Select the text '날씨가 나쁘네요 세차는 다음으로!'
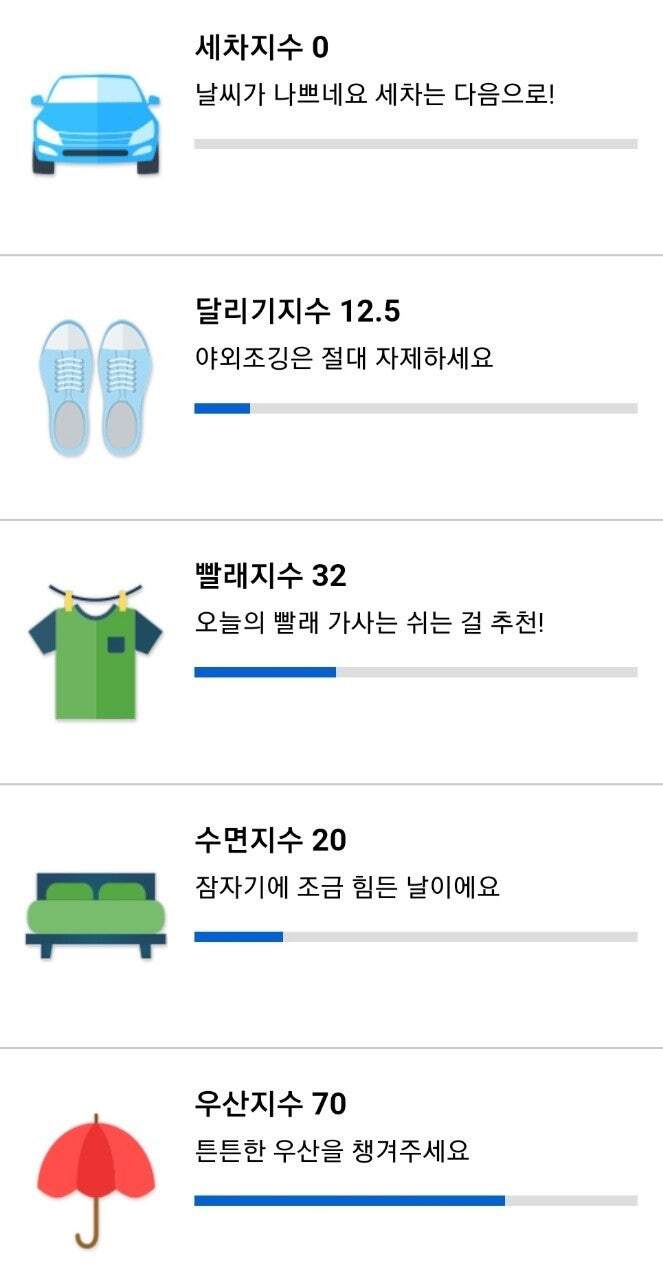663x1280 pixels. pos(374,97)
